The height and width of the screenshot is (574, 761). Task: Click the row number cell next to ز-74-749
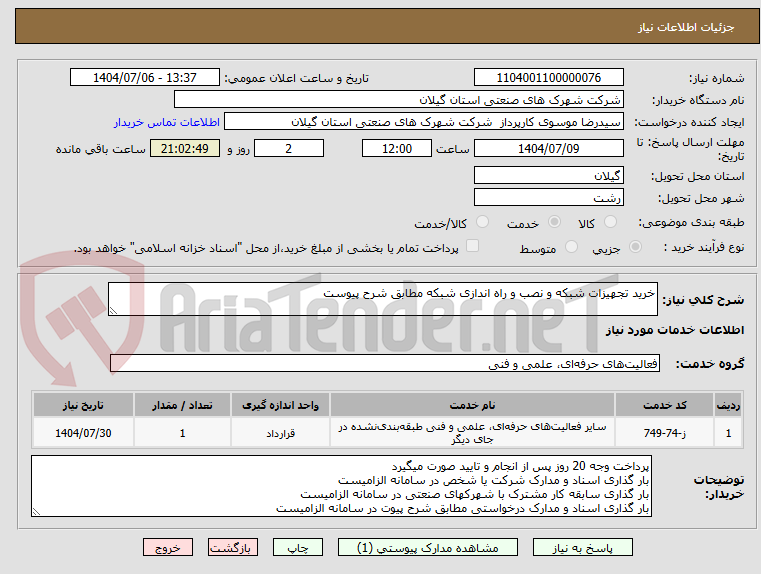[x=728, y=433]
